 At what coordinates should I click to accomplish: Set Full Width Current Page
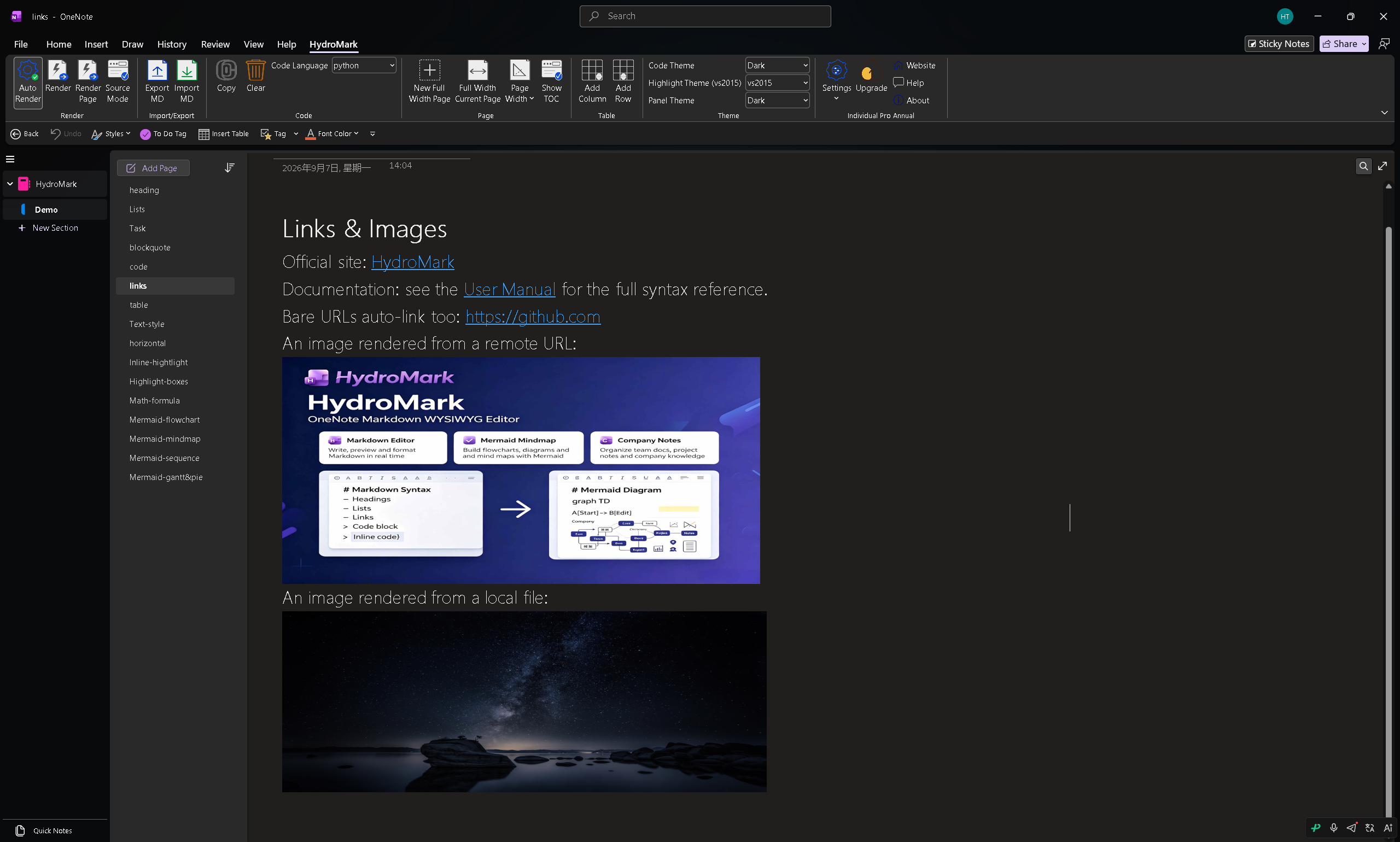coord(477,81)
